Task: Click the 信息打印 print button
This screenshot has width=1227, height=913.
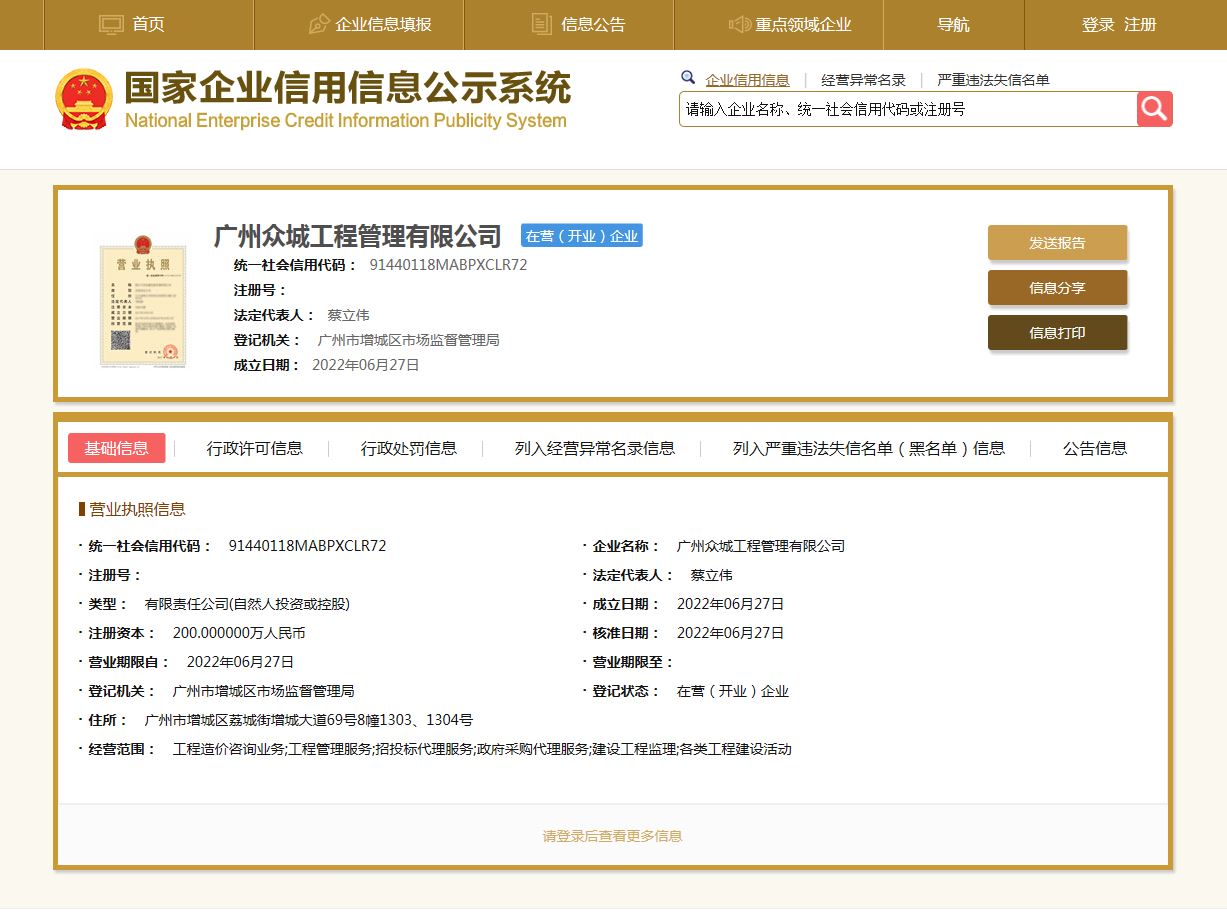Action: click(x=1057, y=333)
